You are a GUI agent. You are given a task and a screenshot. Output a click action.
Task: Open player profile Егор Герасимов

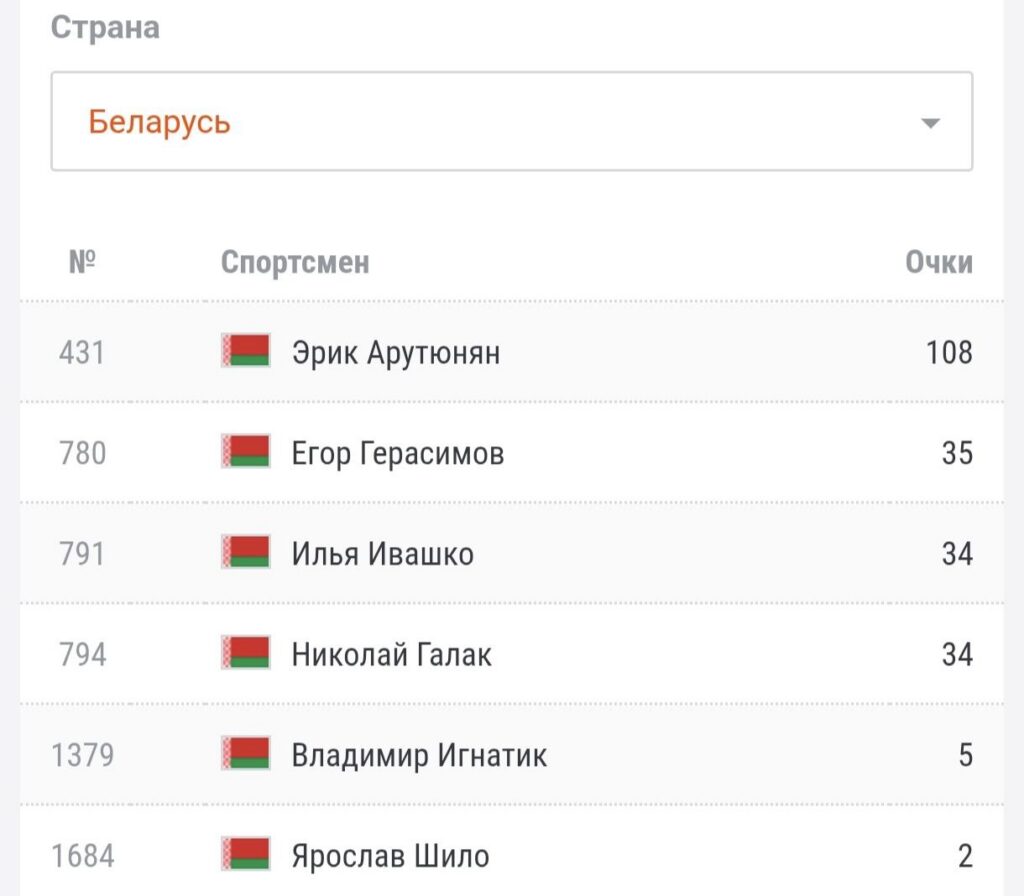click(x=398, y=454)
